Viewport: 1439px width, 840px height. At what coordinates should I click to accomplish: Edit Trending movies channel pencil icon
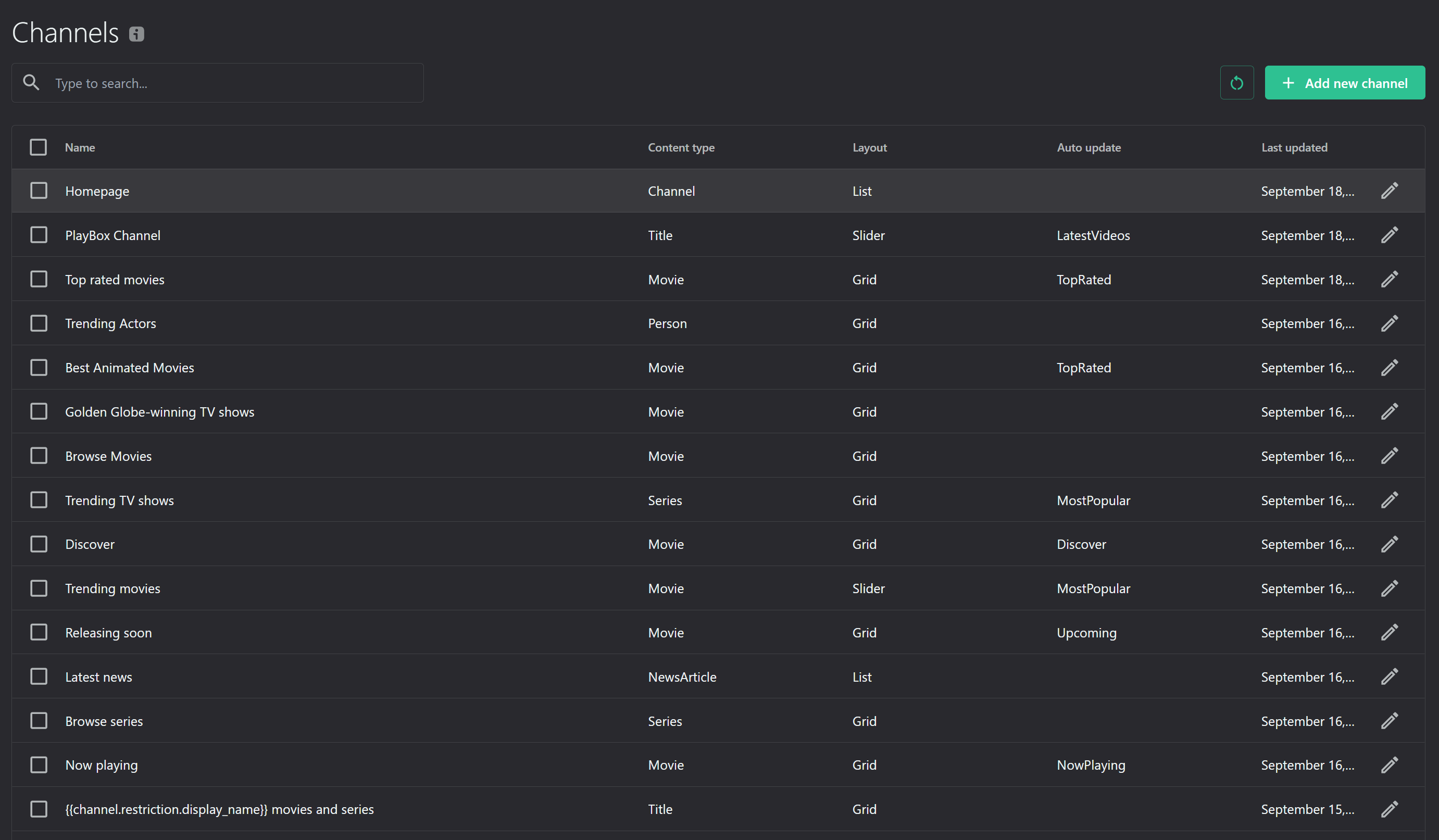click(1390, 588)
